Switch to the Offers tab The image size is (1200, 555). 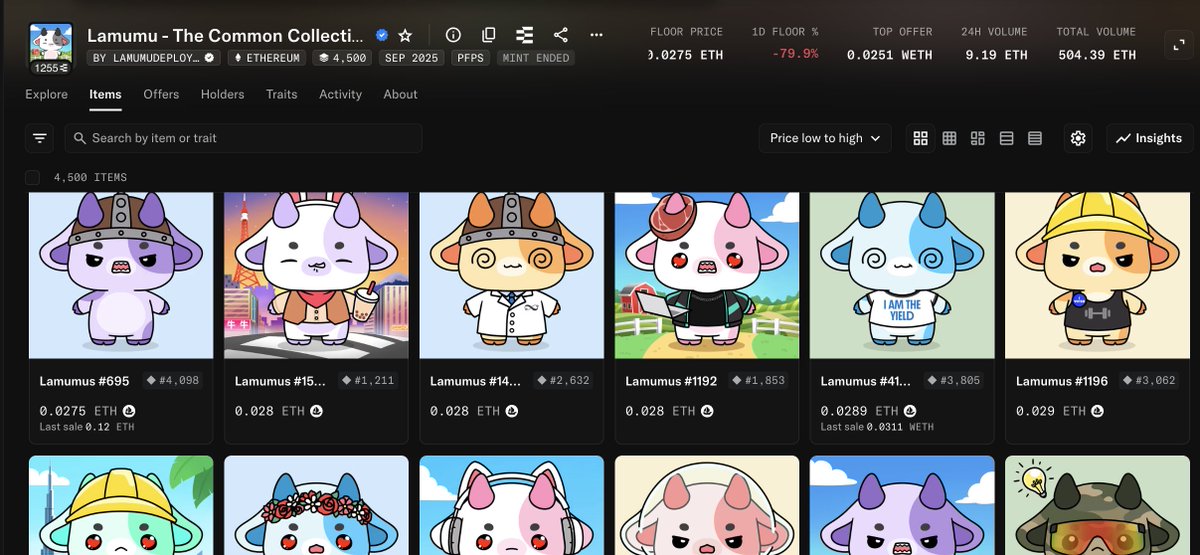pyautogui.click(x=161, y=94)
